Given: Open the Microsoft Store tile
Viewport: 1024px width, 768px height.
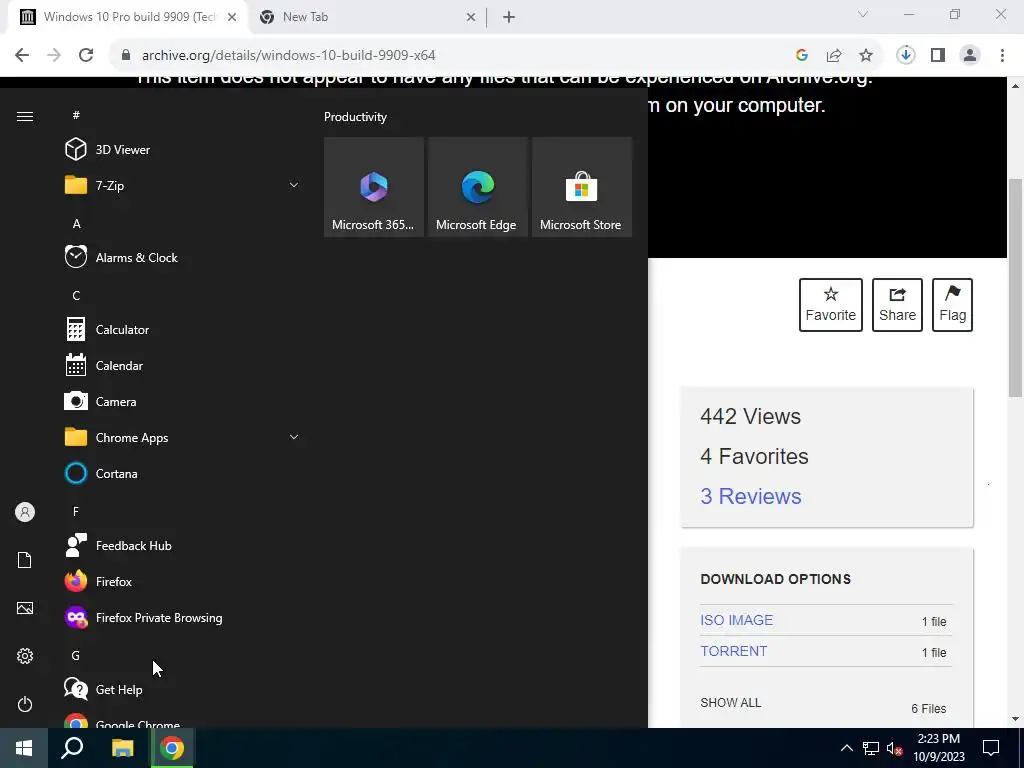Looking at the screenshot, I should tap(582, 187).
